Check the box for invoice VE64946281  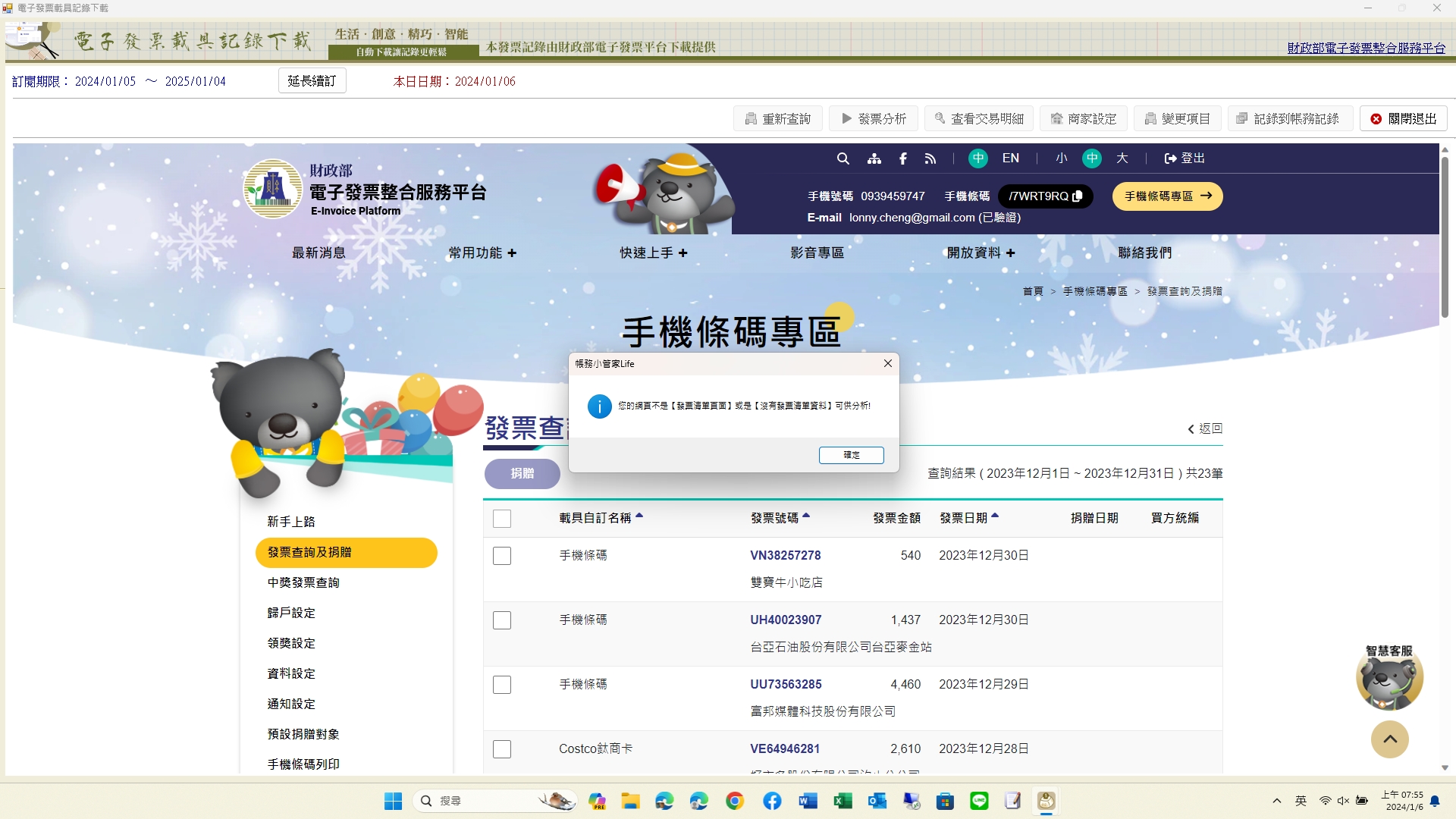[502, 749]
